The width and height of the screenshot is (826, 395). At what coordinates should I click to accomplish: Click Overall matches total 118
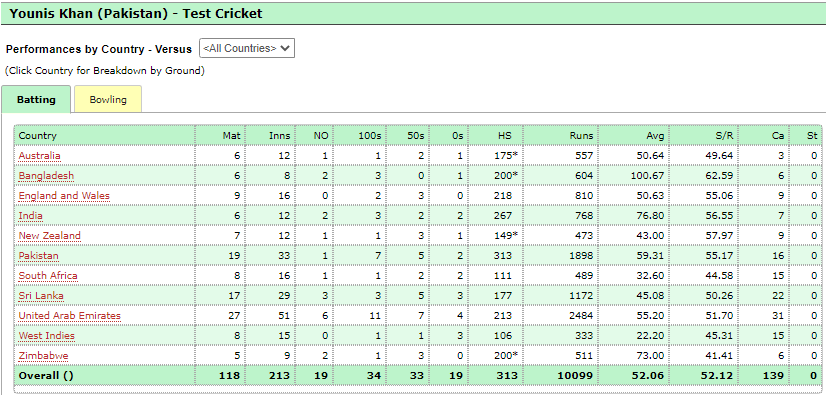(231, 376)
